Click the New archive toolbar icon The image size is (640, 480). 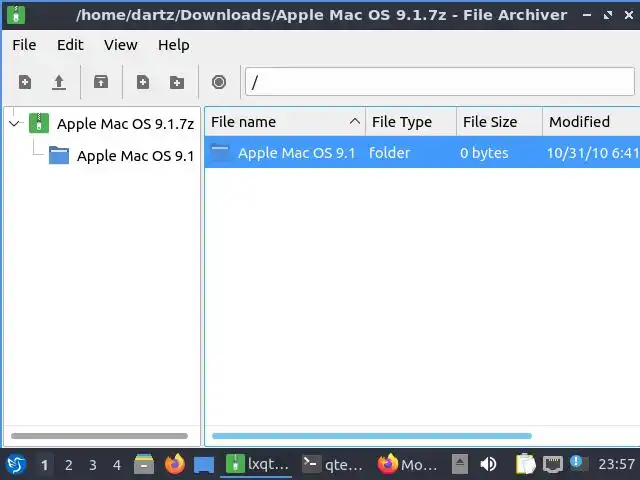(x=25, y=82)
